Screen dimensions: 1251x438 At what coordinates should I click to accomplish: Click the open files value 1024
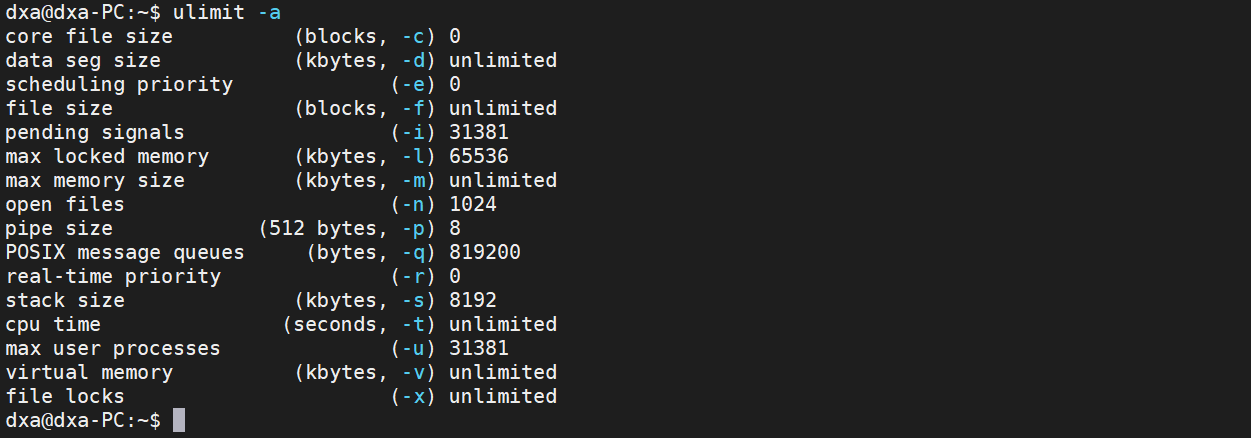click(x=473, y=204)
